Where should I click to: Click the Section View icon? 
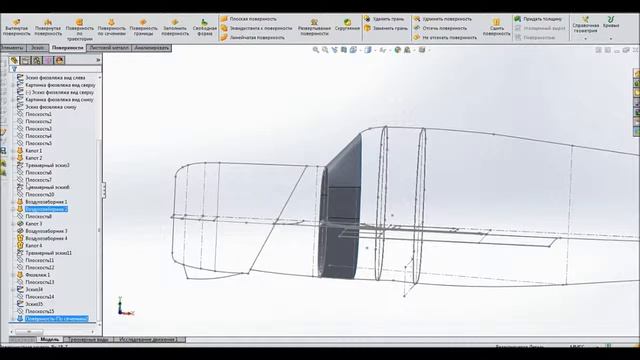(x=344, y=50)
